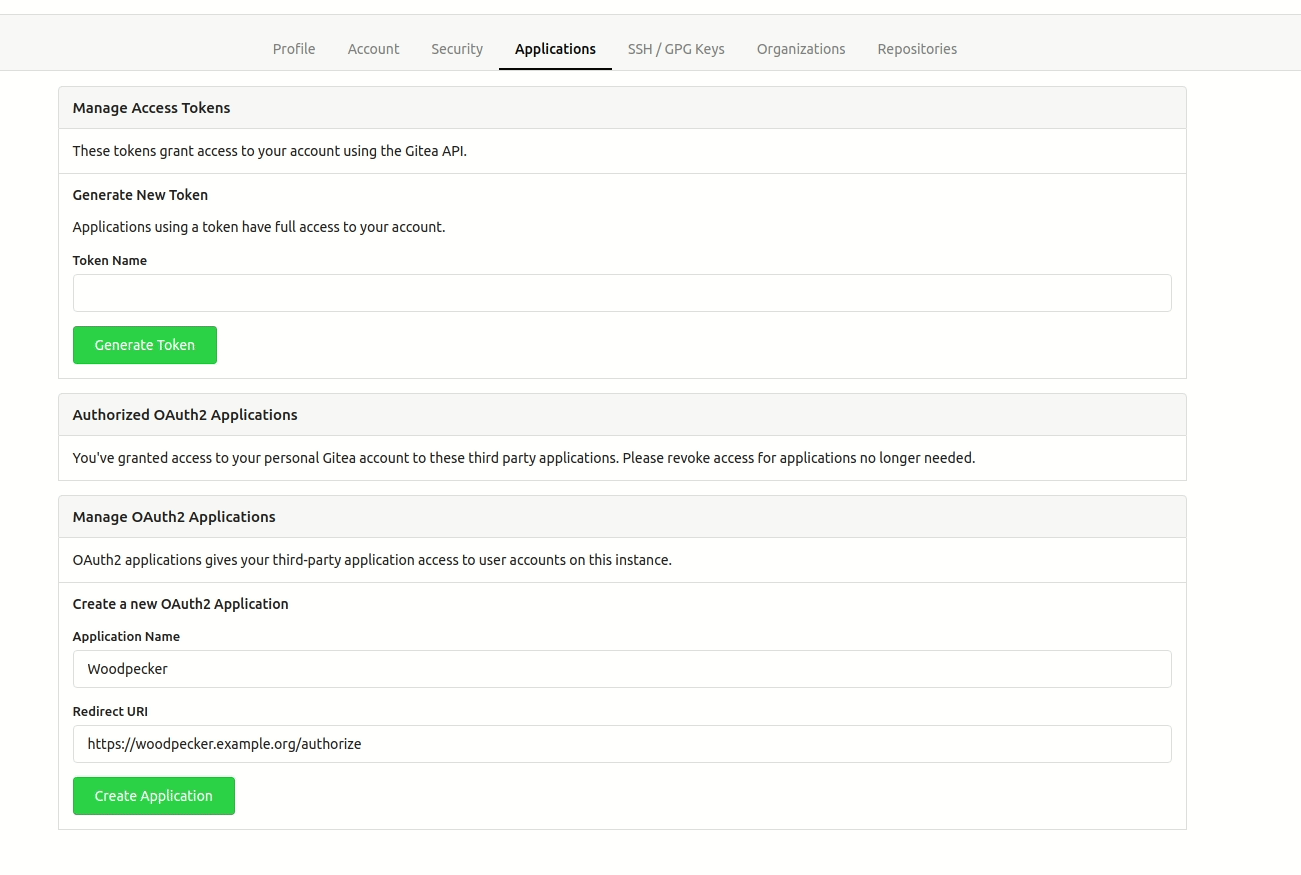Select the Woodpecker text in Application Name
The image size is (1301, 875).
127,668
